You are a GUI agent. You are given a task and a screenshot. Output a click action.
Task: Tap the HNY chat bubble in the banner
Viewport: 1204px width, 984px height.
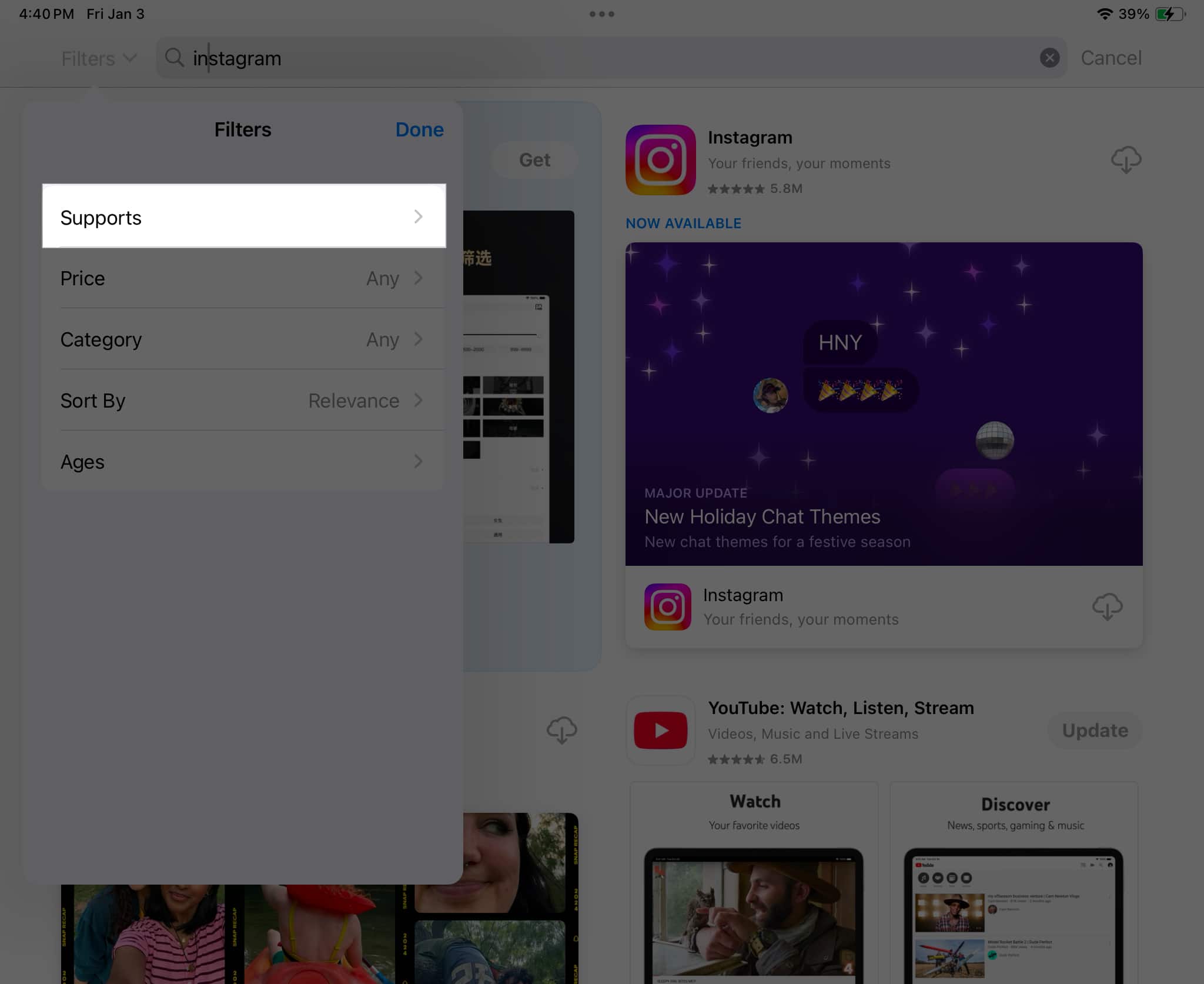pyautogui.click(x=840, y=342)
